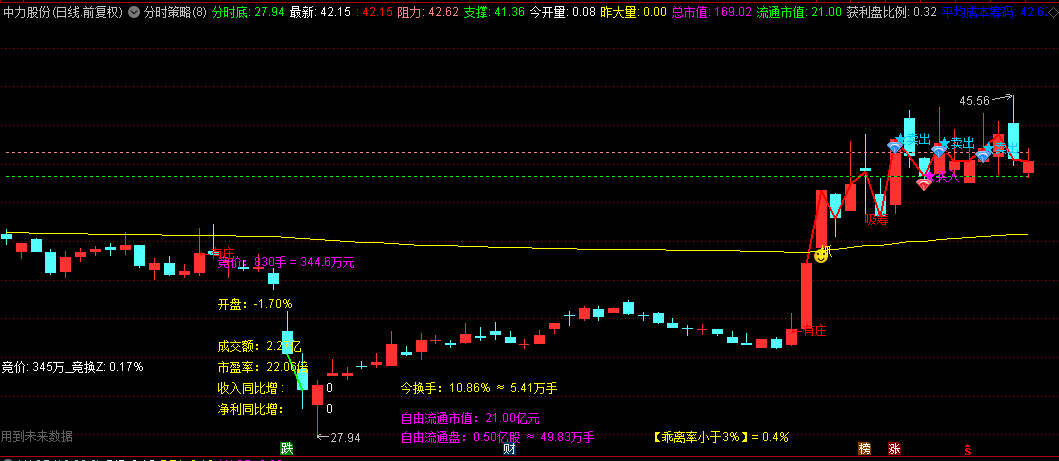
Task: Click the red diamond buy signal icon
Action: 923,183
